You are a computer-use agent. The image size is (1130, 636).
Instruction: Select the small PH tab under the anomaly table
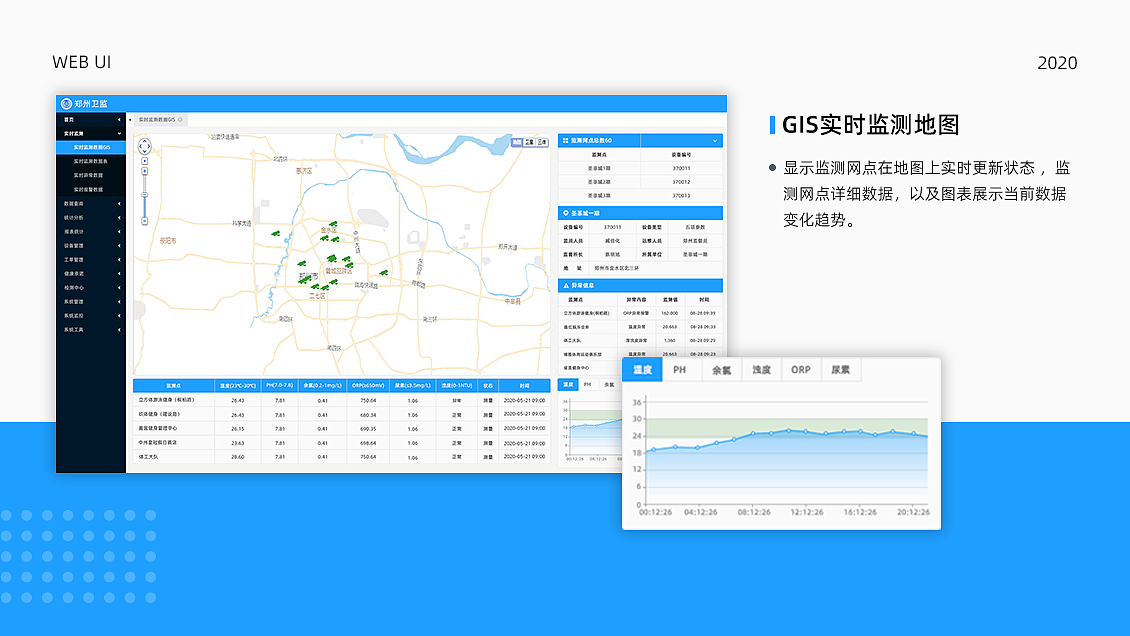pos(588,385)
